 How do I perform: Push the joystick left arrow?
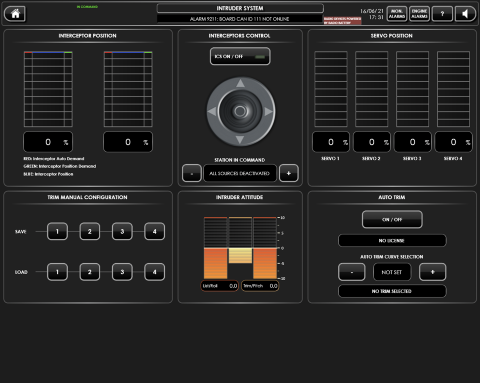coord(212,111)
